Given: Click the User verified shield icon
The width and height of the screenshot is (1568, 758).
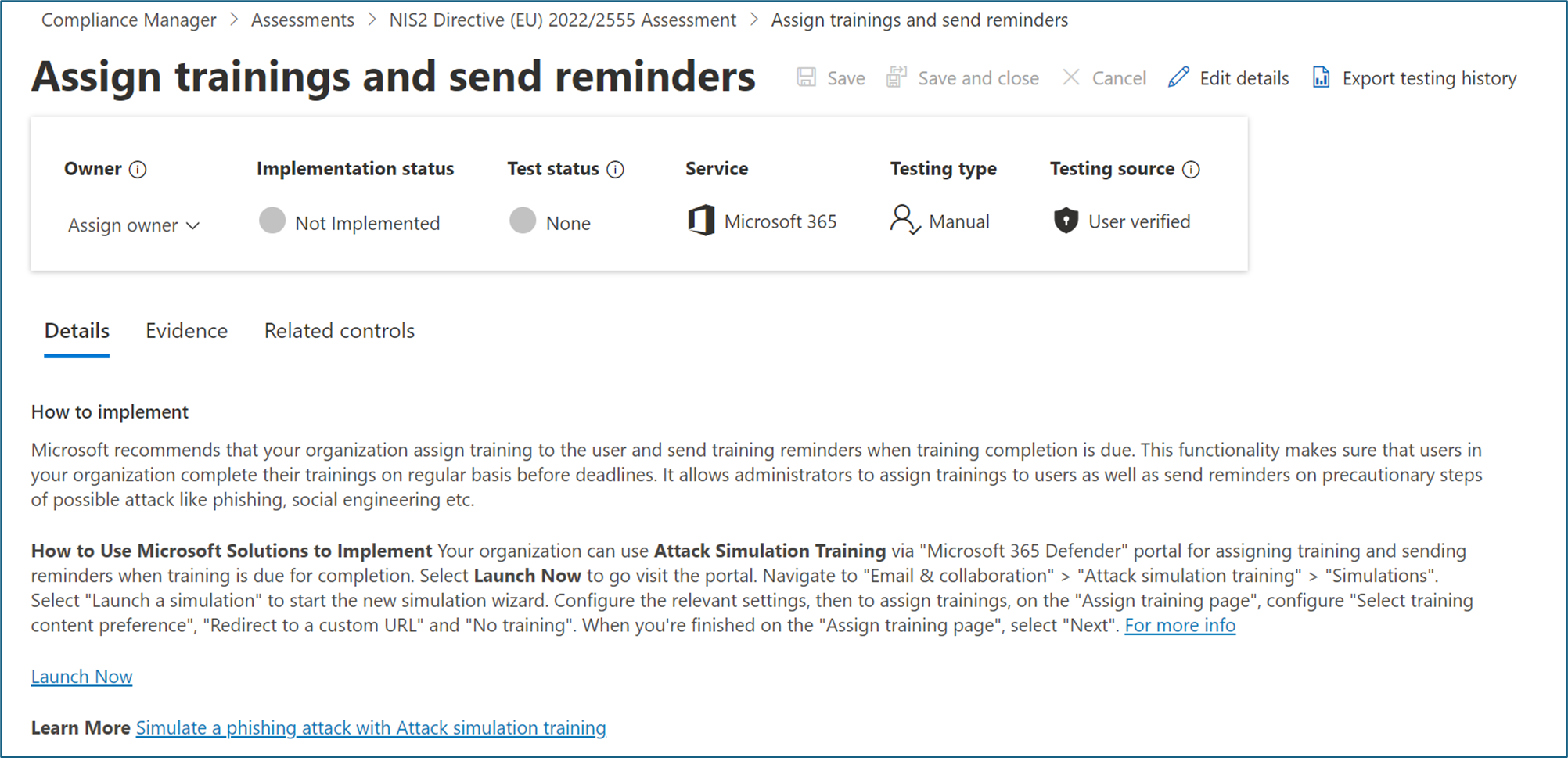Looking at the screenshot, I should (1066, 221).
